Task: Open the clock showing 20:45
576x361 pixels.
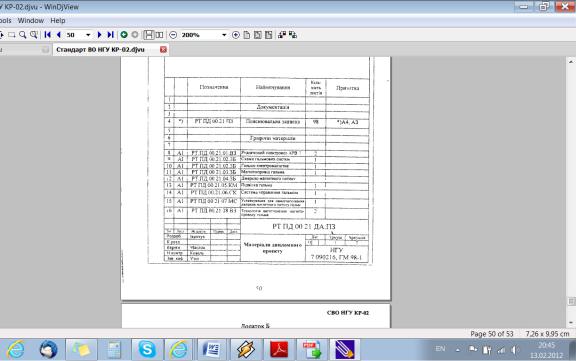Action: click(x=546, y=350)
